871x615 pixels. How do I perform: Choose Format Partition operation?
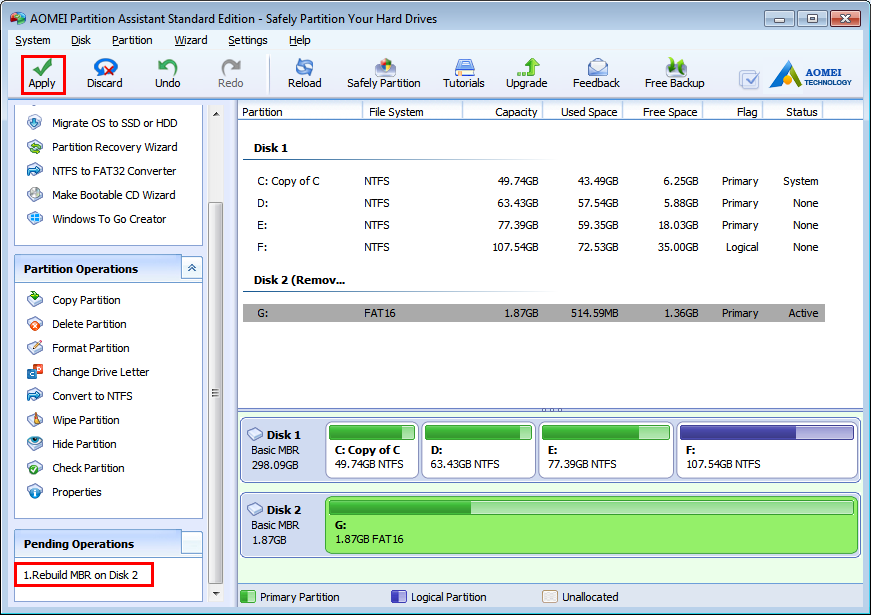pyautogui.click(x=78, y=348)
